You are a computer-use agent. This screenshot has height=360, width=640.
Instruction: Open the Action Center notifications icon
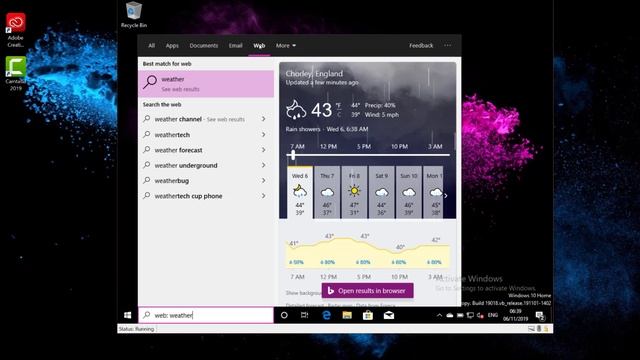point(540,315)
